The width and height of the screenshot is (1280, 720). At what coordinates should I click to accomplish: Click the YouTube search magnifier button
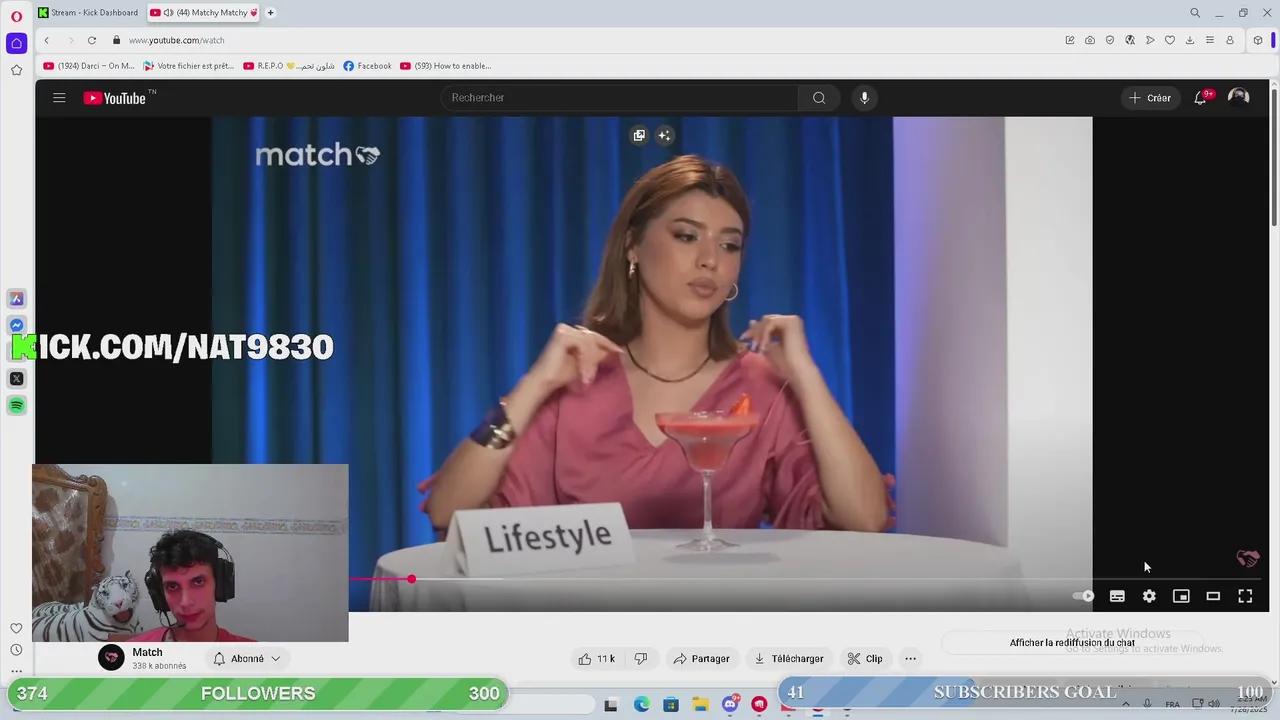pos(819,98)
